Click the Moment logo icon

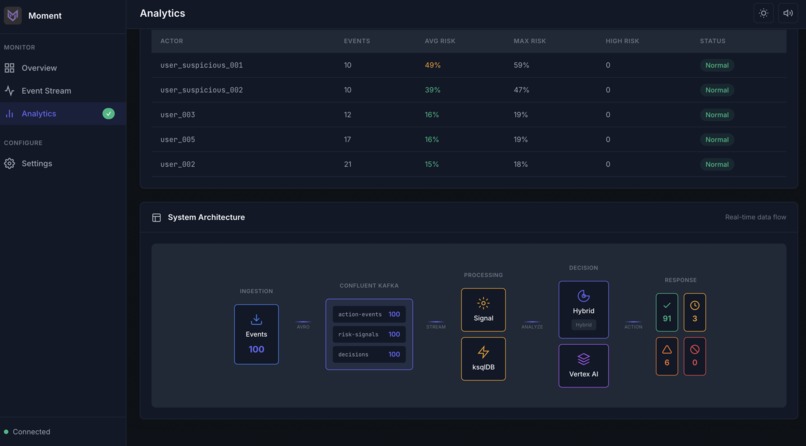(12, 15)
